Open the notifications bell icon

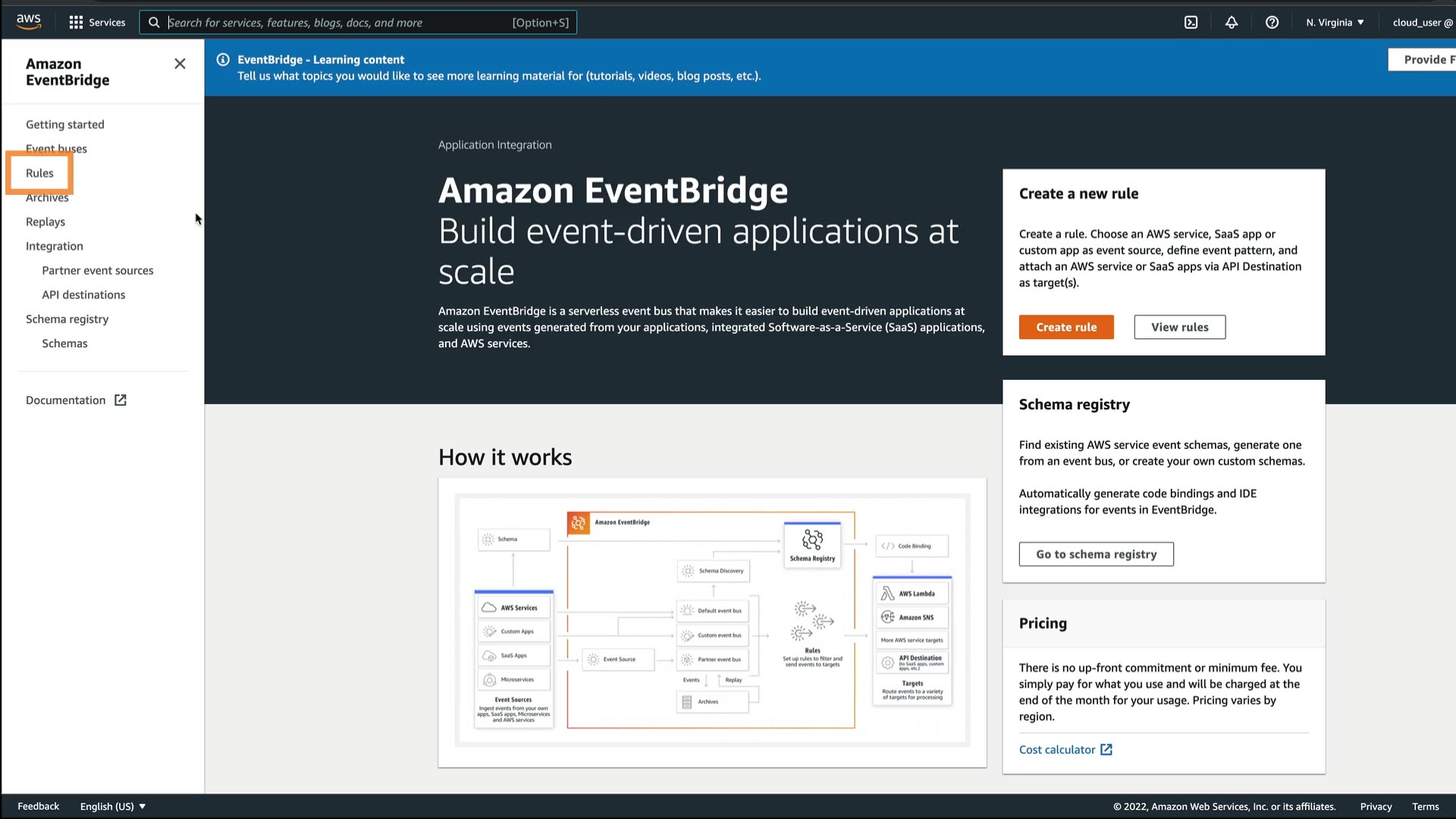click(x=1232, y=23)
